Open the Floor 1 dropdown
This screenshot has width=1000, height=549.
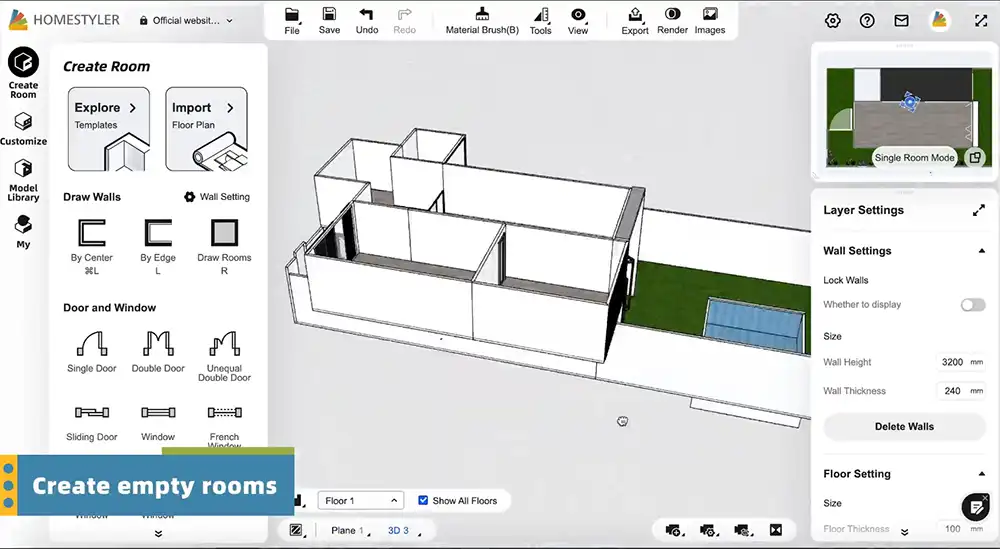[x=360, y=501]
